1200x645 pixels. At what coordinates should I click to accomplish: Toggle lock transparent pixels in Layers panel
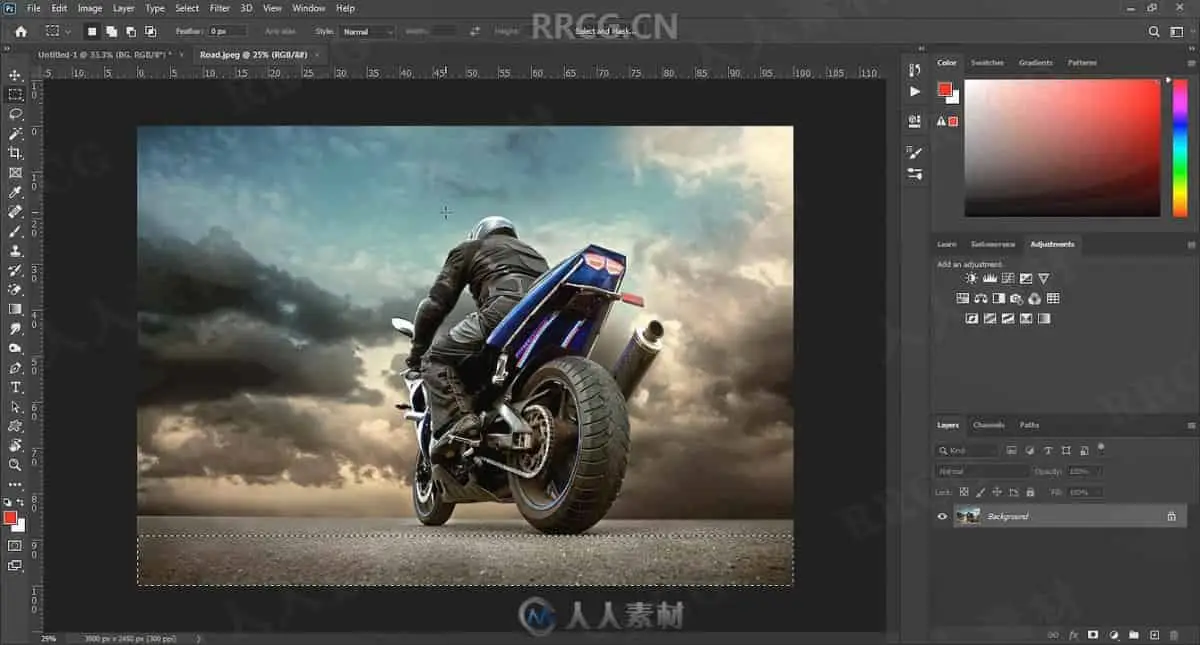(x=964, y=492)
